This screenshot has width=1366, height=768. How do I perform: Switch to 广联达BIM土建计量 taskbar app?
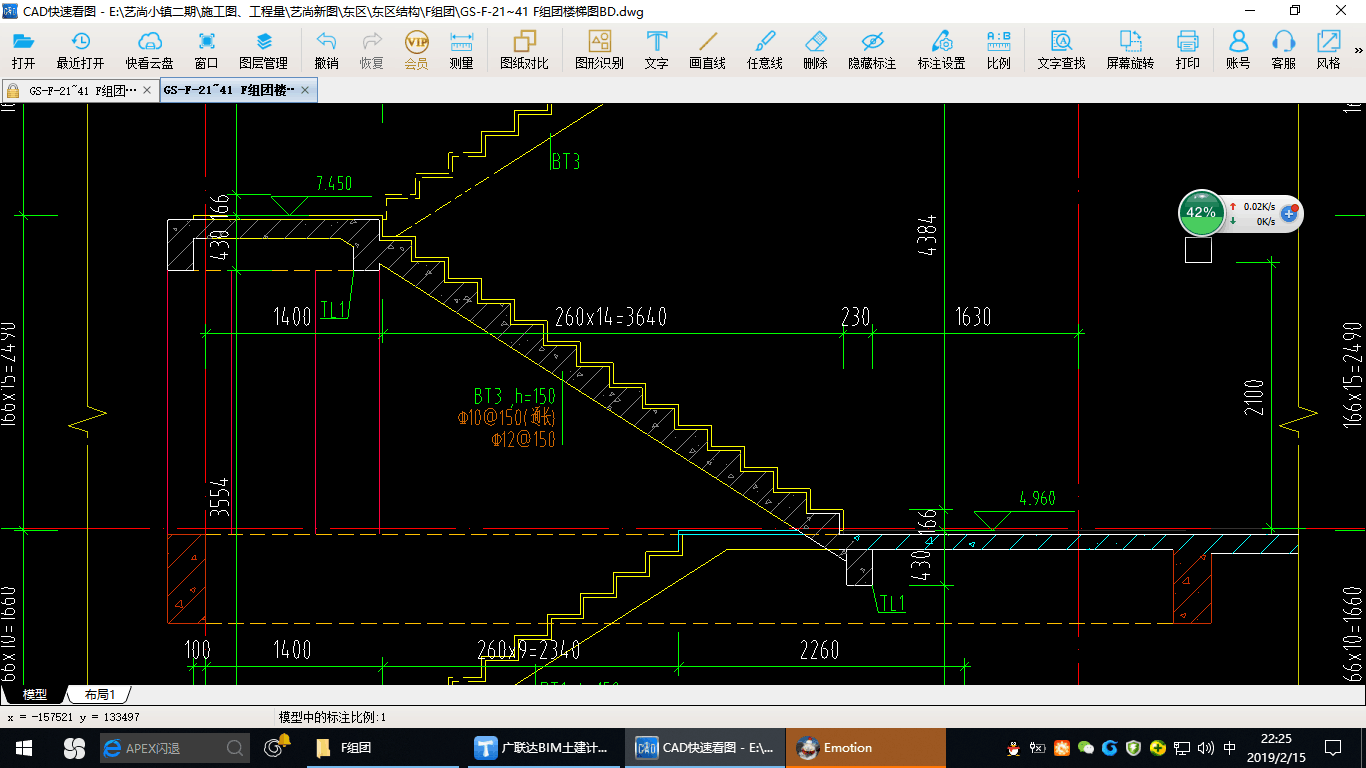[x=545, y=747]
